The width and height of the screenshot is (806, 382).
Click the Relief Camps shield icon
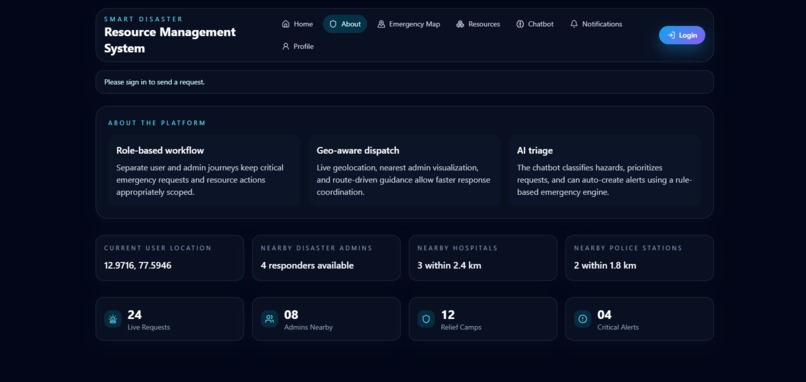click(426, 319)
